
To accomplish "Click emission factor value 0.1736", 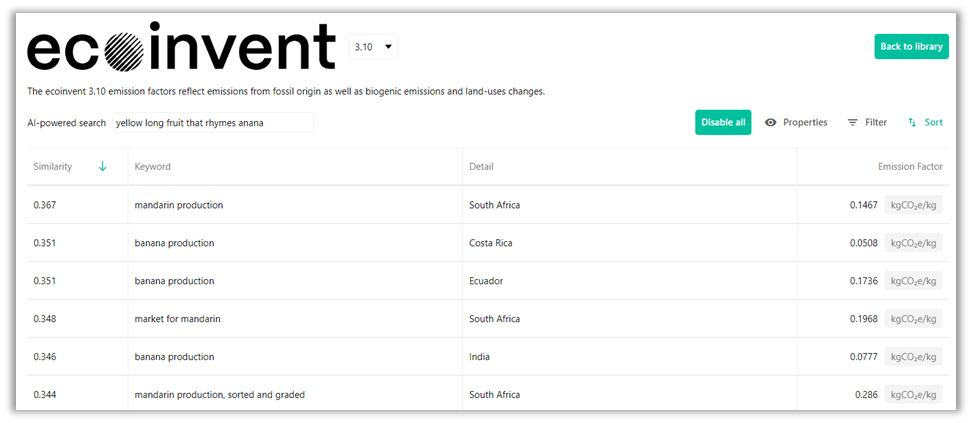I will click(x=864, y=281).
